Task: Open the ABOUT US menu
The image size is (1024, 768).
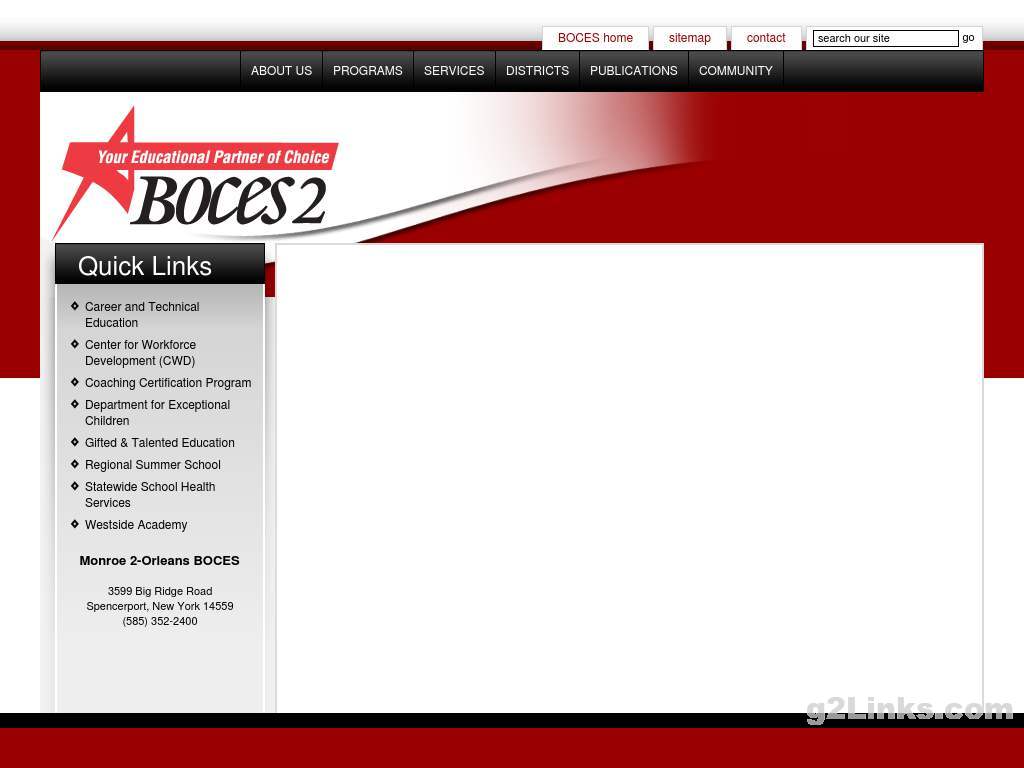Action: pyautogui.click(x=281, y=71)
